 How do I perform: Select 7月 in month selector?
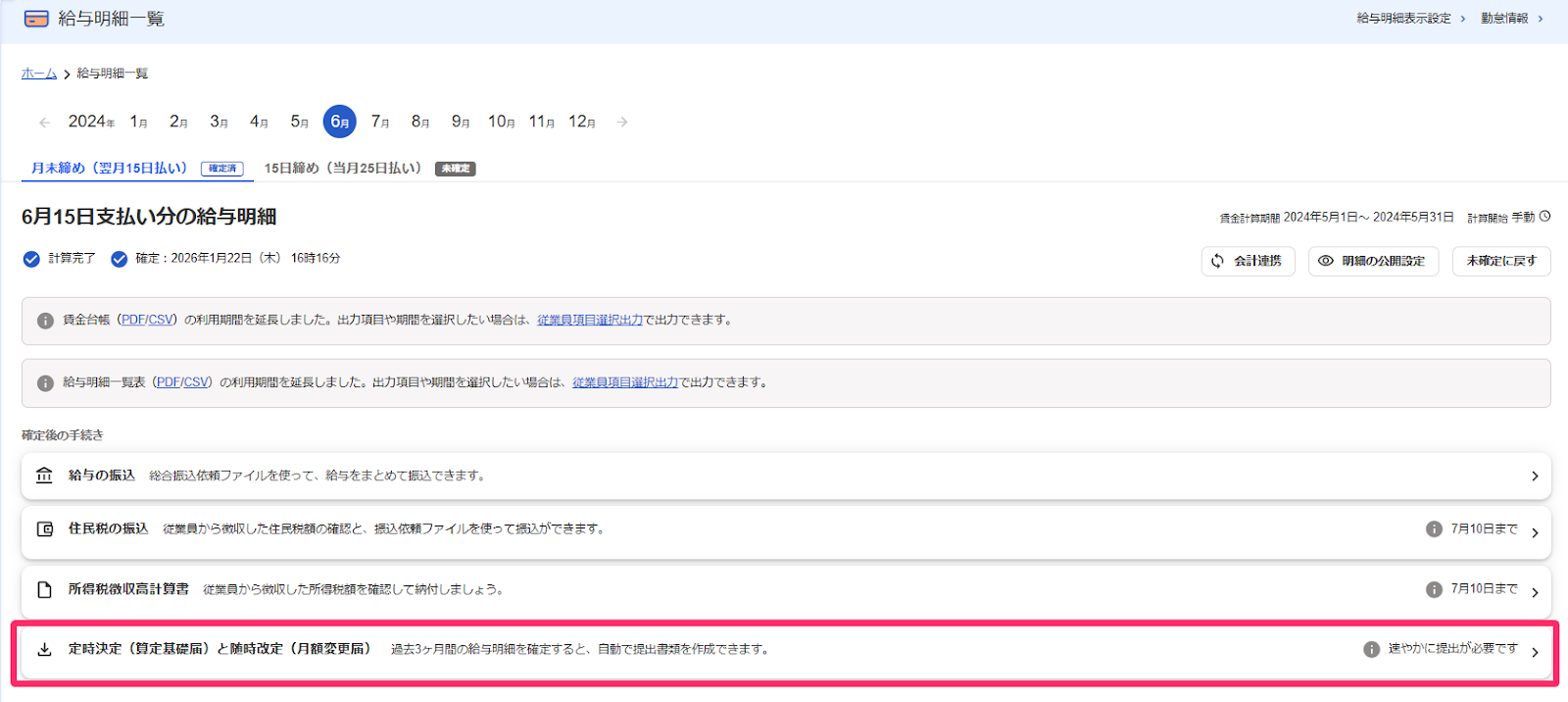[380, 122]
